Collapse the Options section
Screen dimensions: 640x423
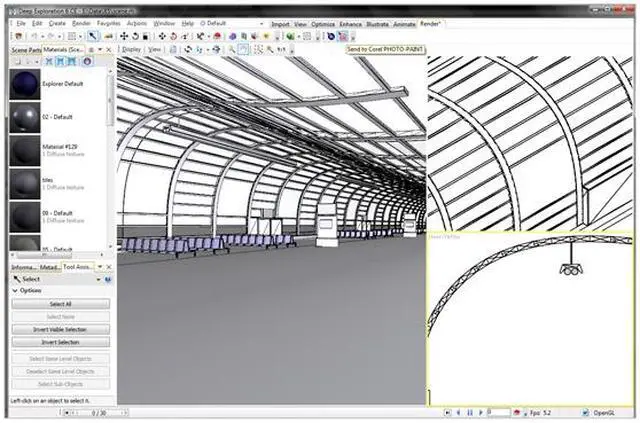coord(14,291)
